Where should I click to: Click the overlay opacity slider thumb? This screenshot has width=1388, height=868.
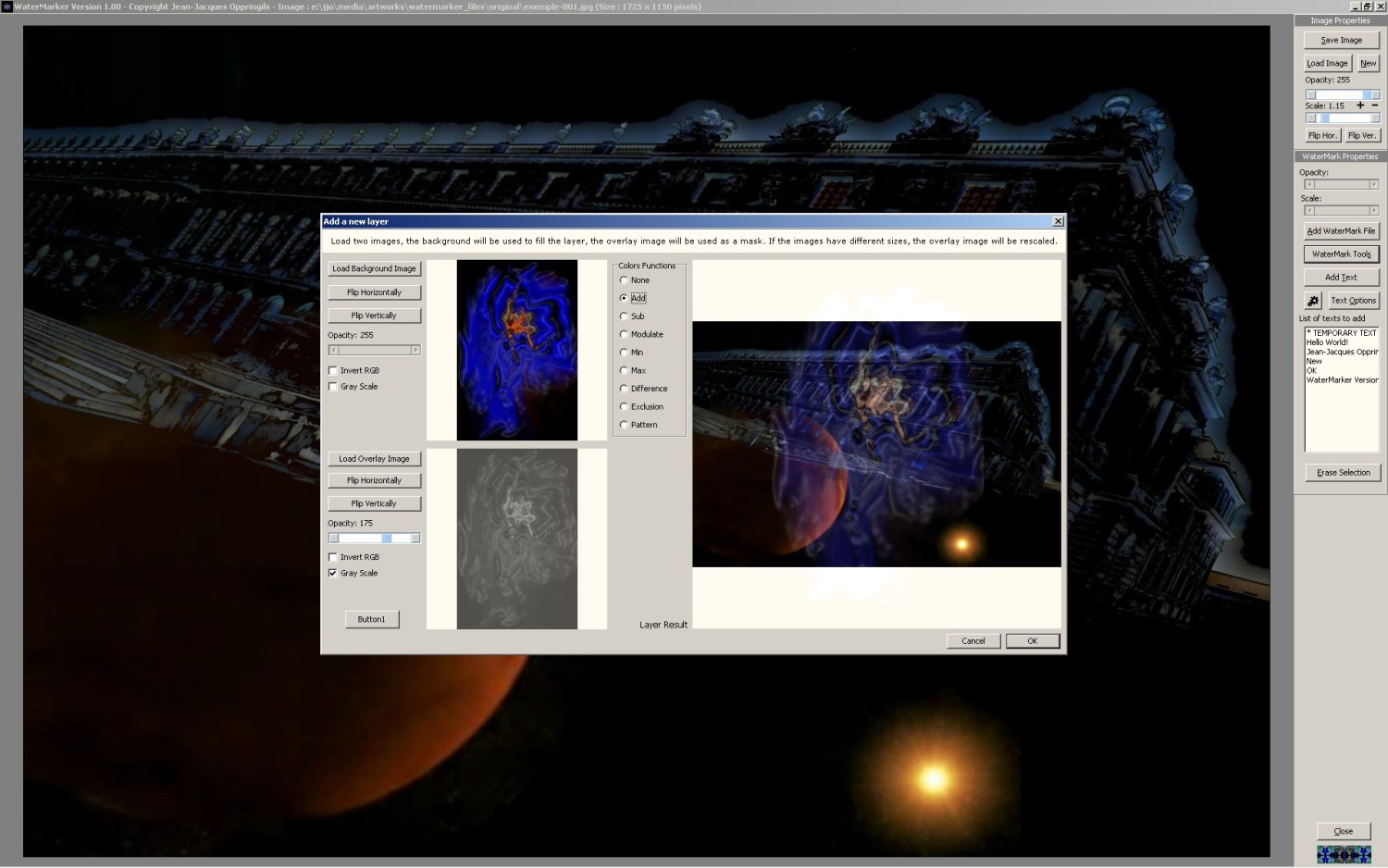pos(387,539)
